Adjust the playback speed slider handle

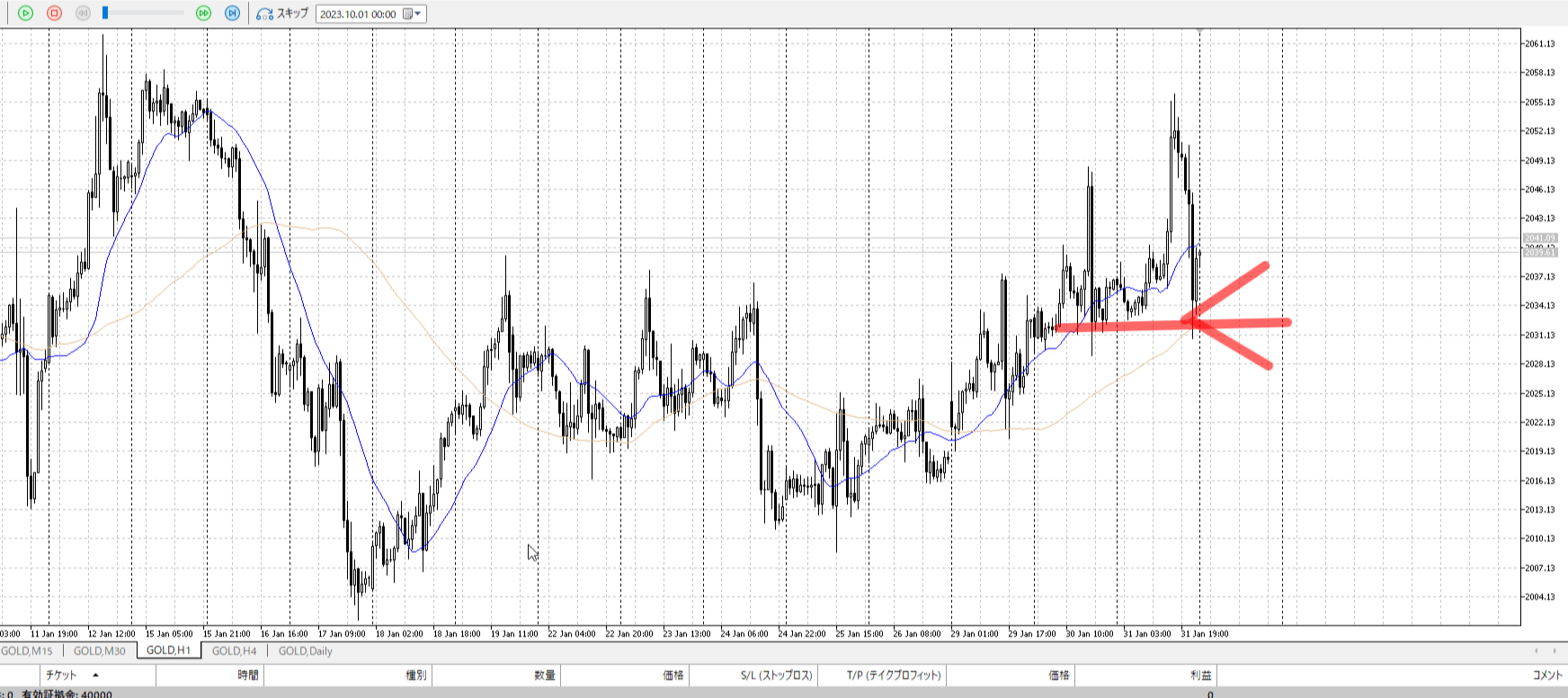[105, 13]
